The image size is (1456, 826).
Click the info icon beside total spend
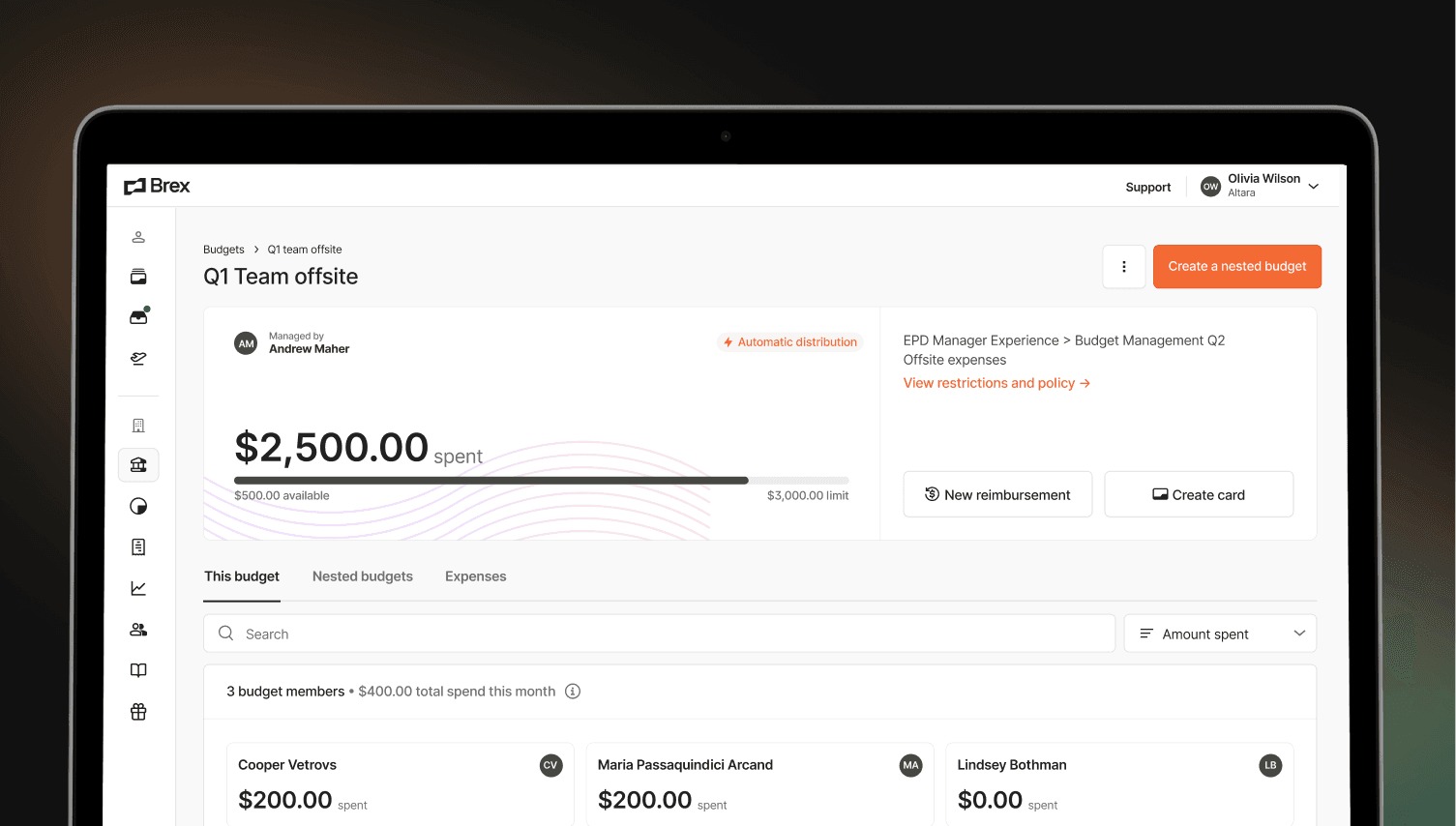573,692
